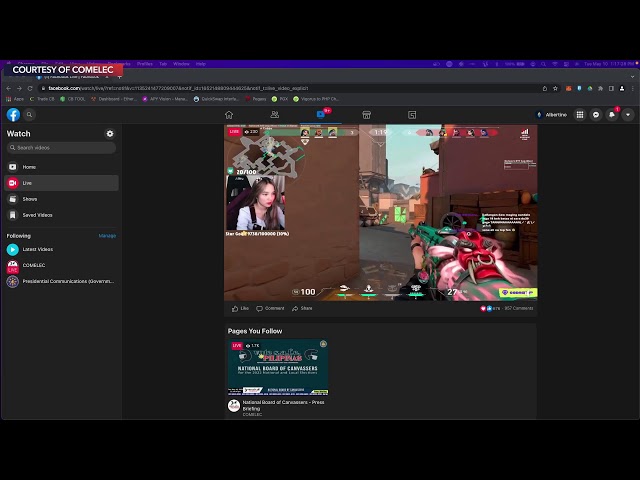The width and height of the screenshot is (640, 480).
Task: Select Home in Watch sidebar
Action: (x=61, y=167)
